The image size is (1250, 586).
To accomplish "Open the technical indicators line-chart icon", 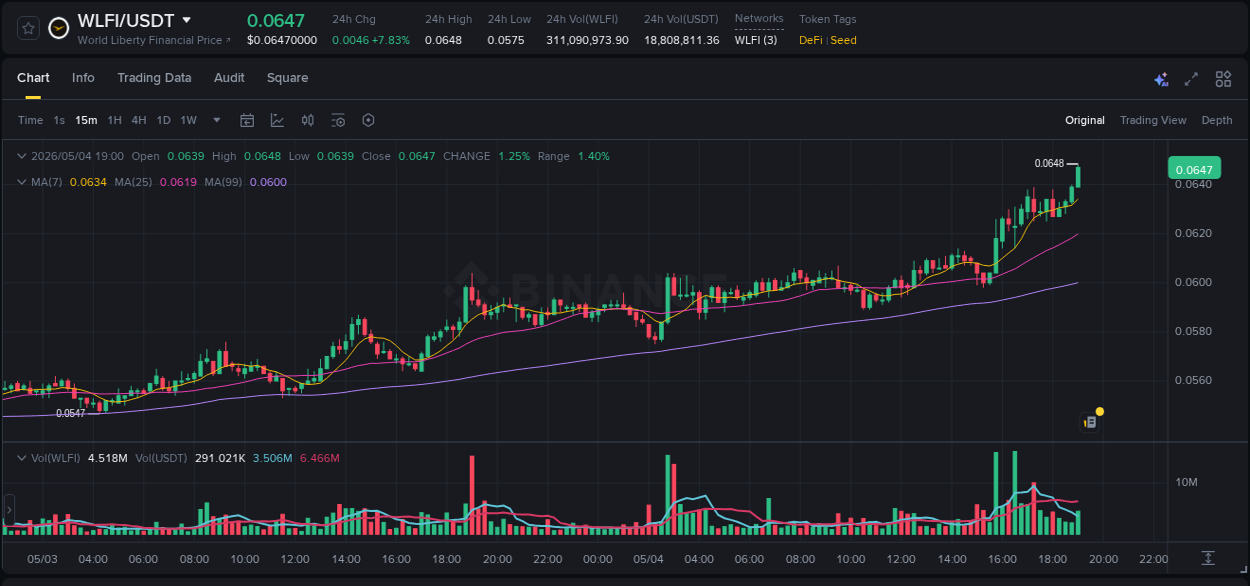I will (277, 120).
